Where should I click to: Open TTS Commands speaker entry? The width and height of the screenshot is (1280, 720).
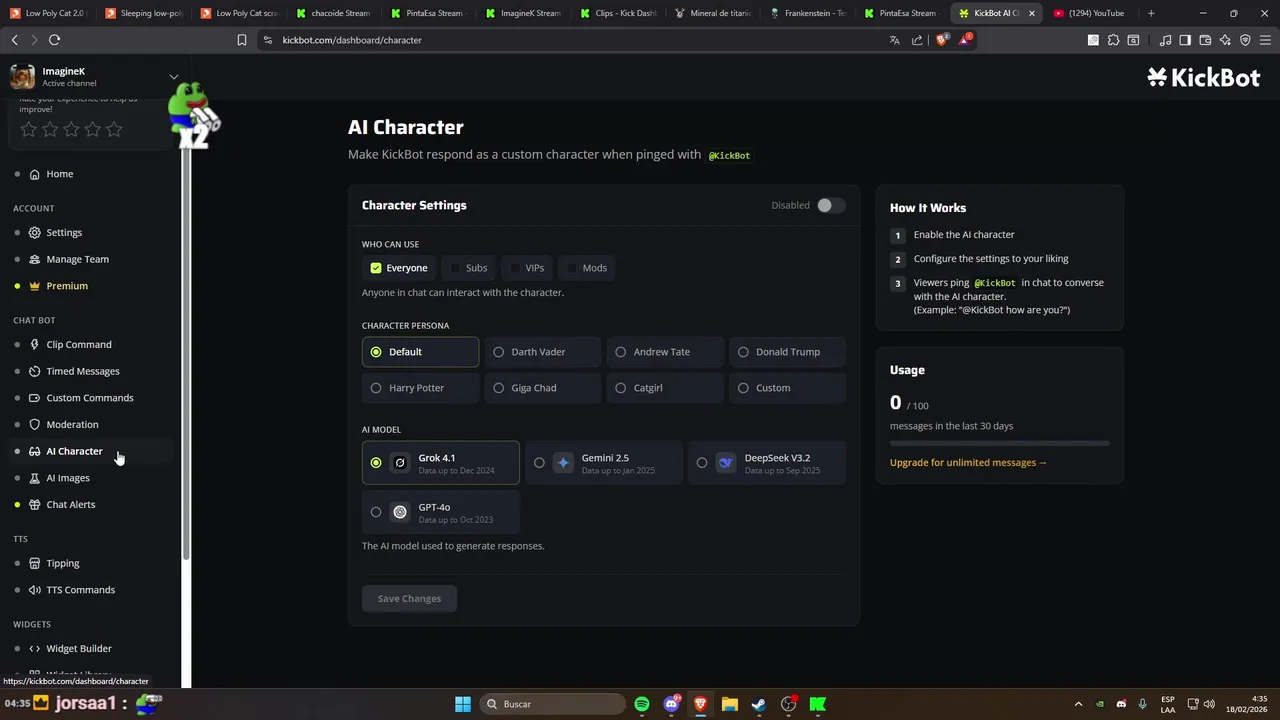(80, 590)
